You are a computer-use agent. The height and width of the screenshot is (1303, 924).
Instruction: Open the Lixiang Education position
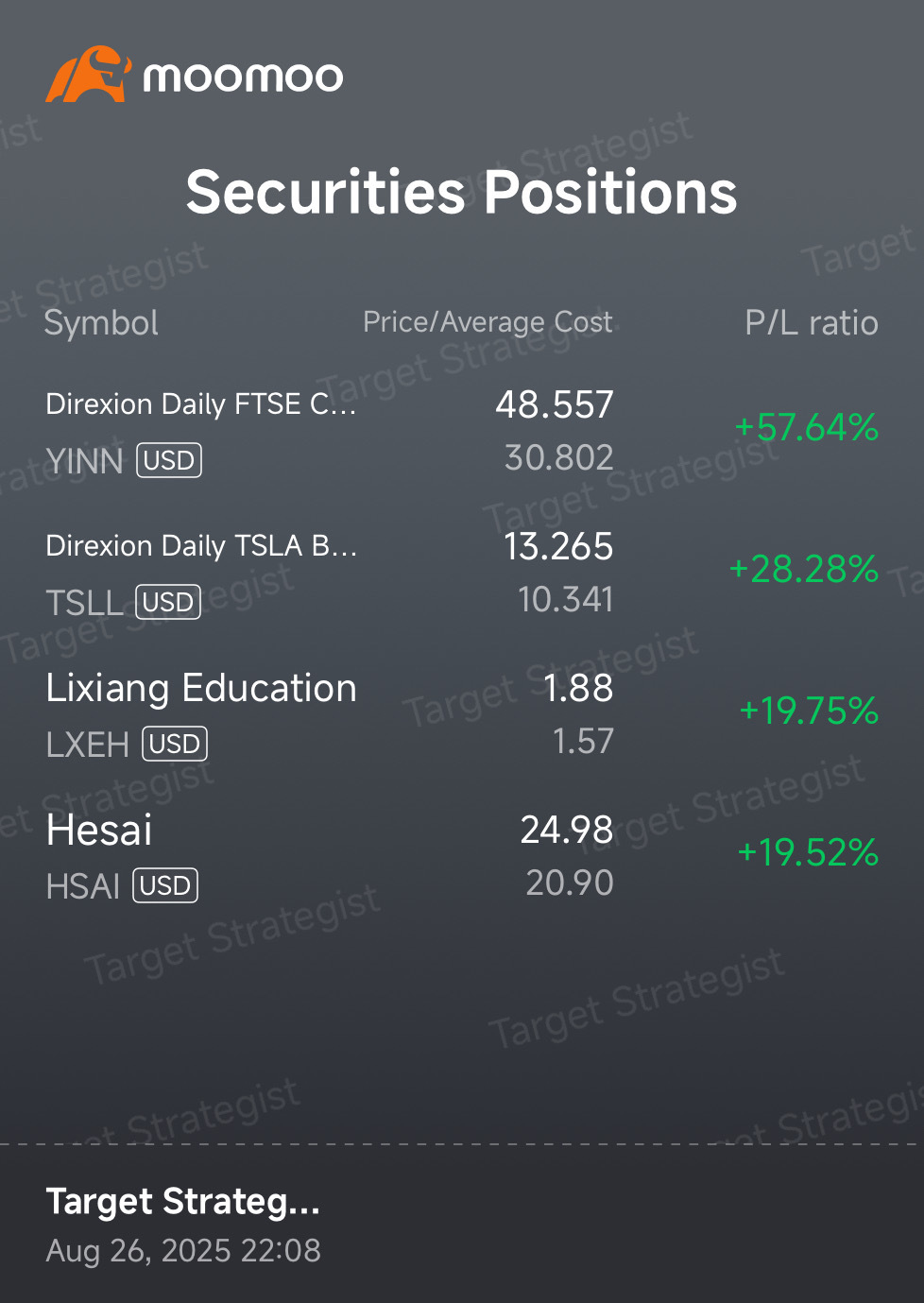pos(462,714)
